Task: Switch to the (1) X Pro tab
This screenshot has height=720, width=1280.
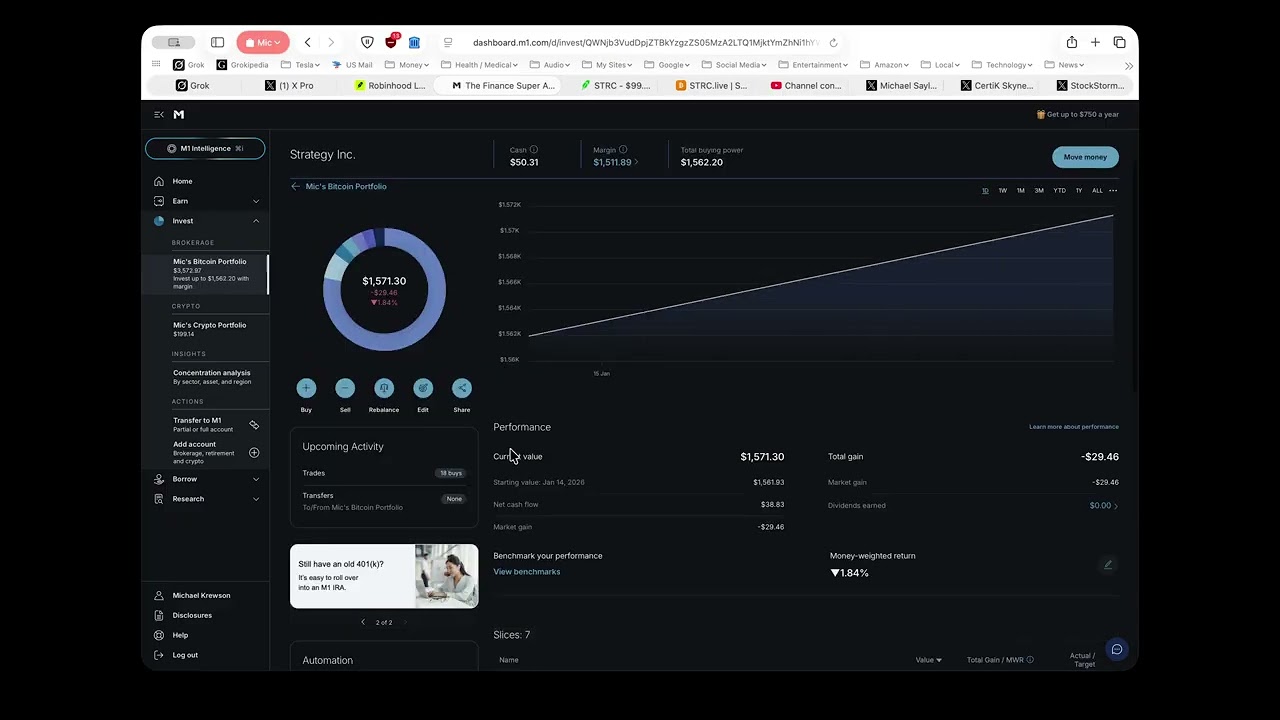Action: [290, 86]
